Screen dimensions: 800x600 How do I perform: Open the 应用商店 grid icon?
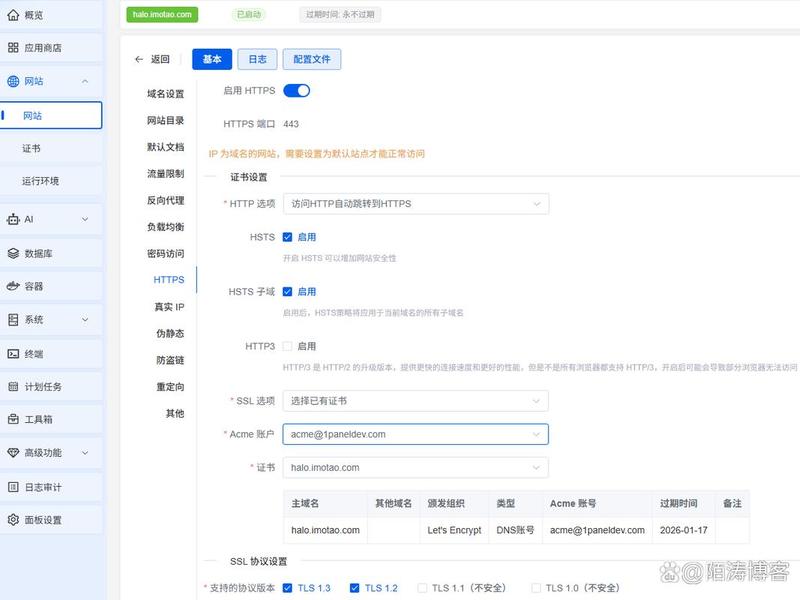pyautogui.click(x=13, y=48)
